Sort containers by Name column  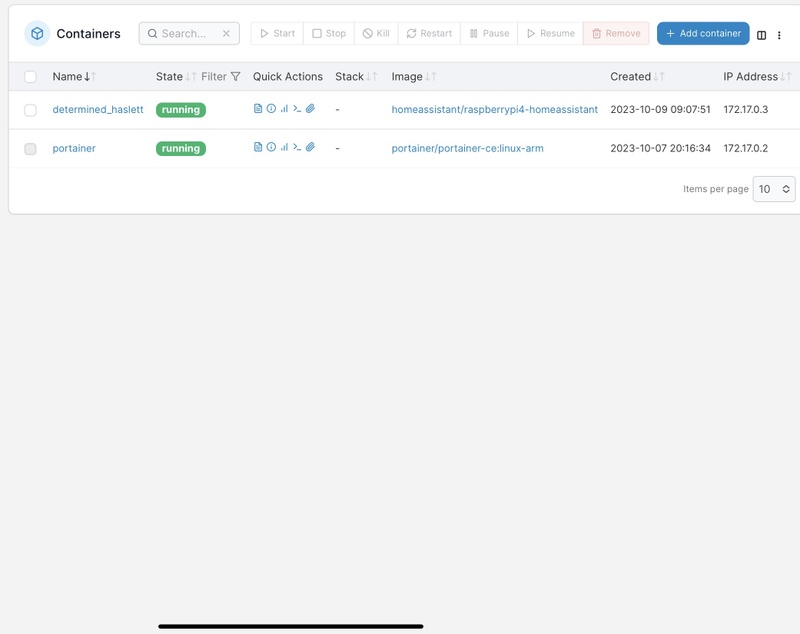[74, 77]
